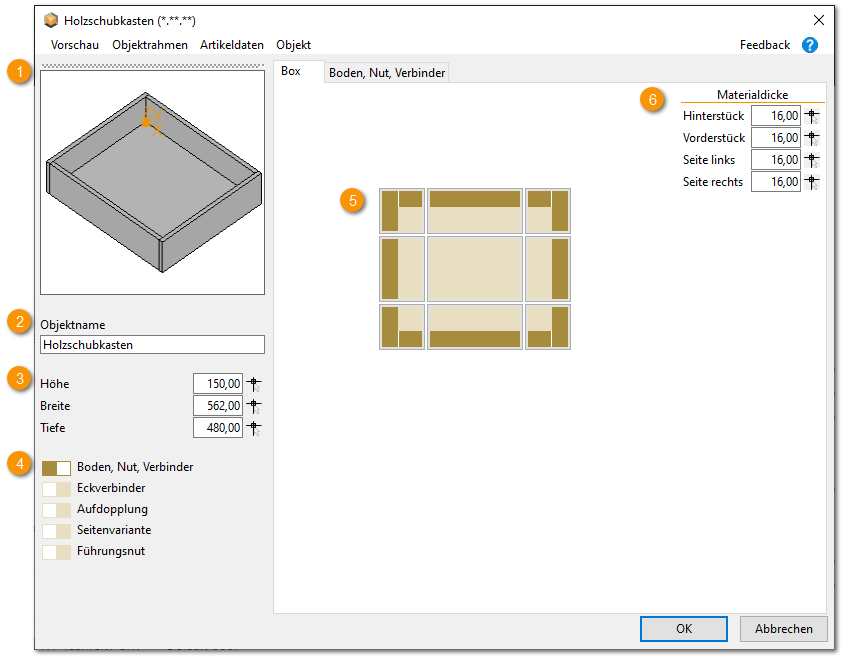
Task: Click the measure icon next to Höhe
Action: [x=254, y=384]
